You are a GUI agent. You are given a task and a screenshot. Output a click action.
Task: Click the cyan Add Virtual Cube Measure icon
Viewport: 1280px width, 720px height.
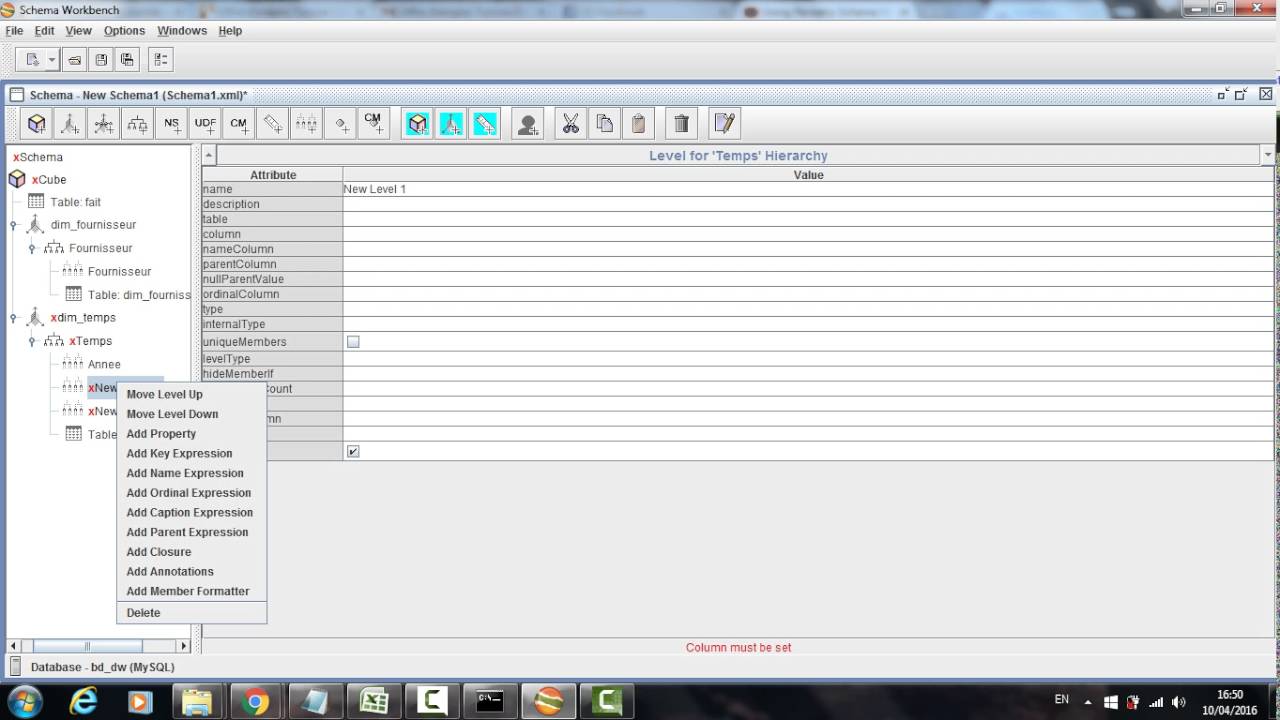click(485, 124)
